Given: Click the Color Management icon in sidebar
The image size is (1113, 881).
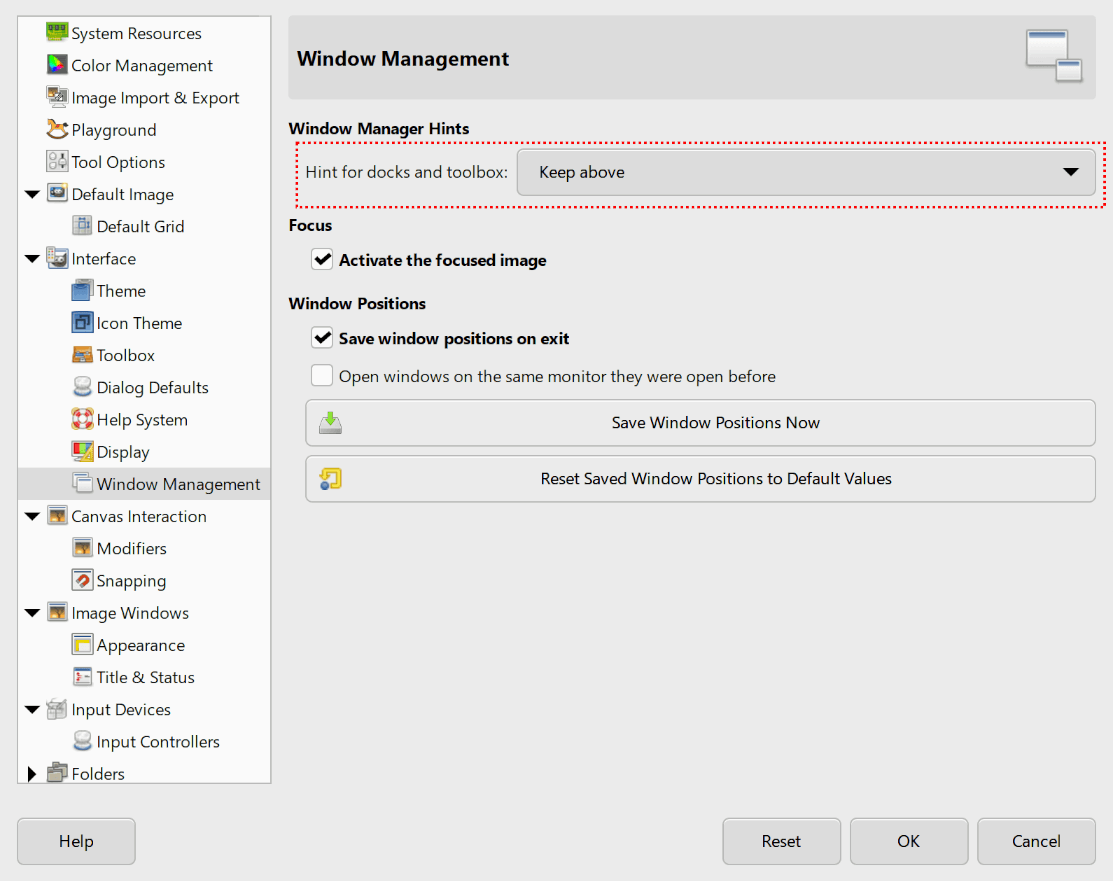Looking at the screenshot, I should (x=58, y=65).
